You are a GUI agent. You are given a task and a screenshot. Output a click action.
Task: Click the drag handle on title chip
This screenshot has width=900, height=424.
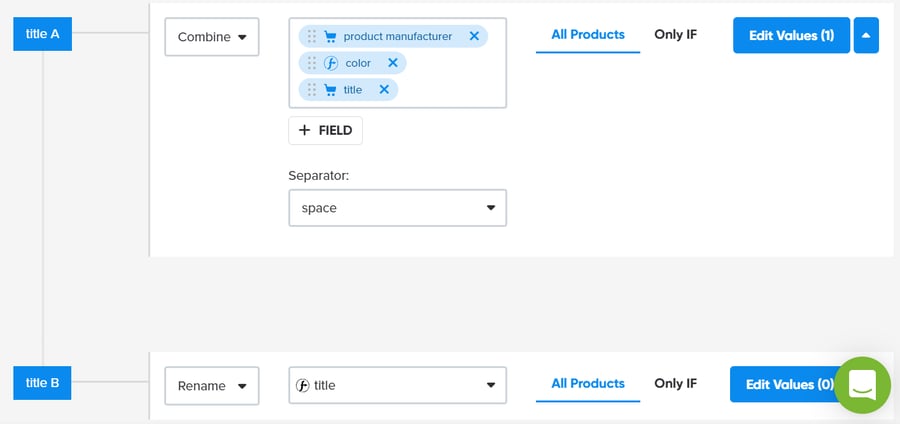pos(312,90)
